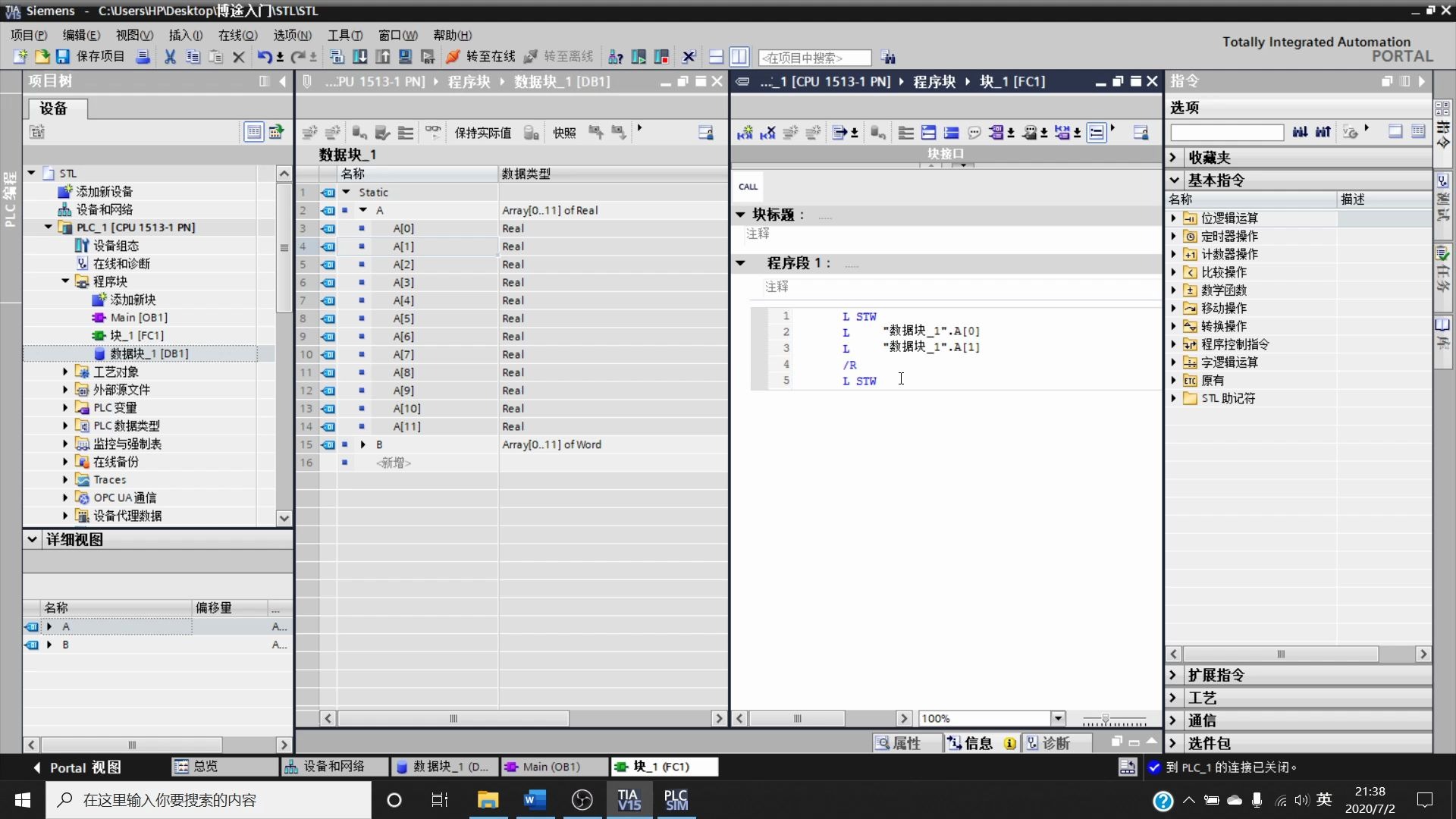Open the zoom 100% dropdown

coord(1058,718)
